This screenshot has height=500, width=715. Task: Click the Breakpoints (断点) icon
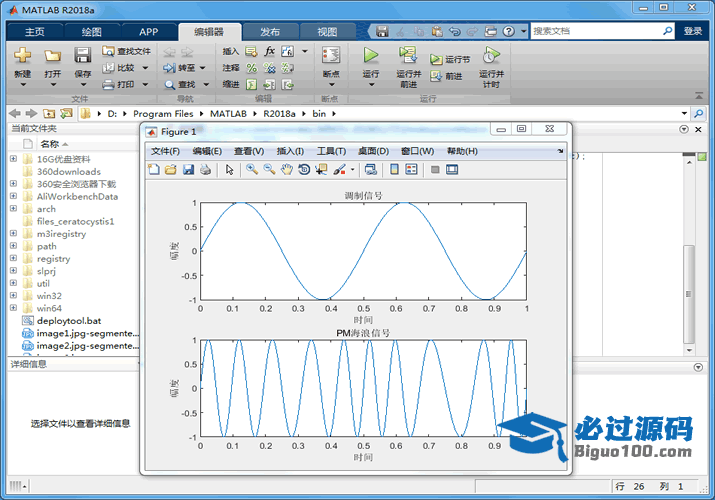point(331,56)
